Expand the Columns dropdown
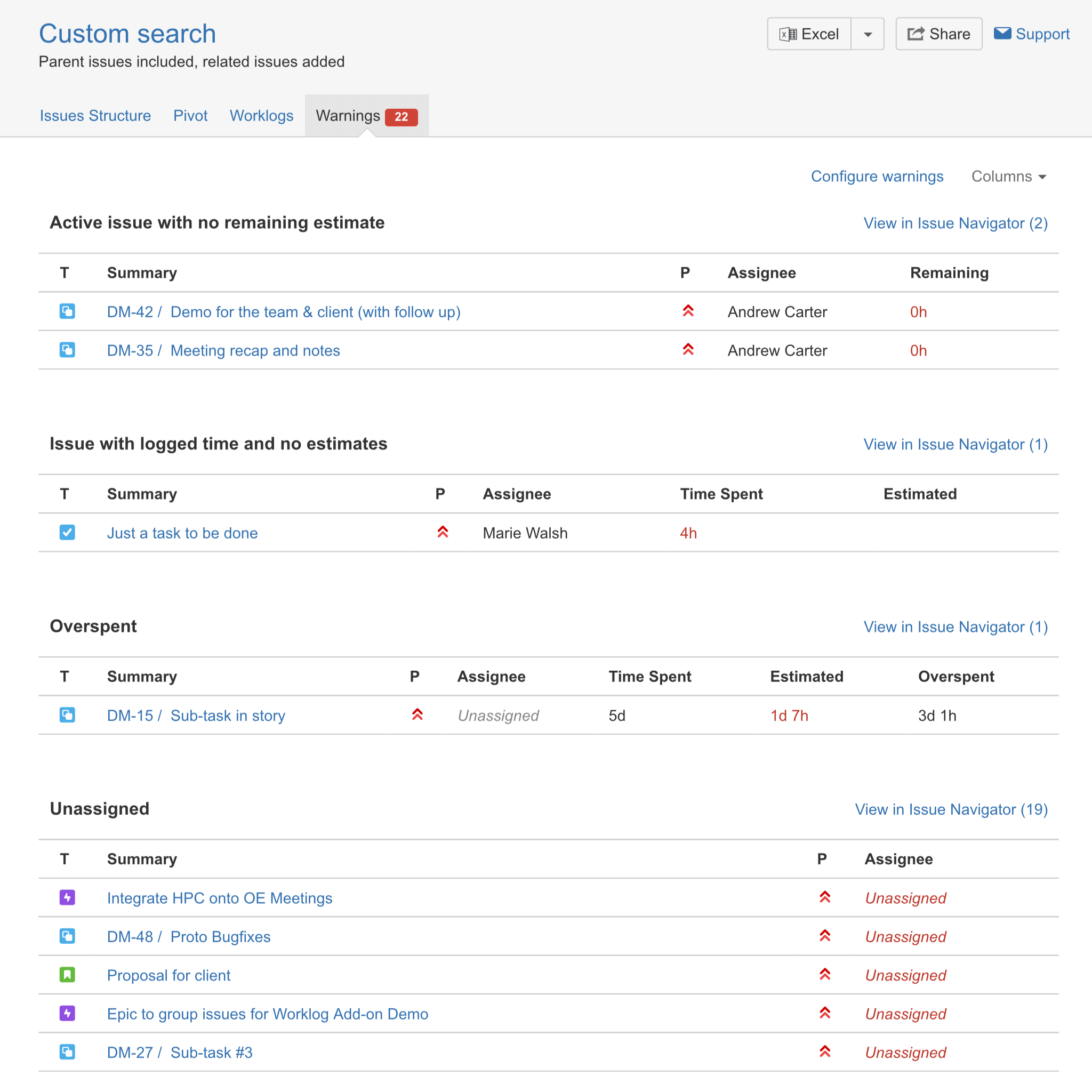The width and height of the screenshot is (1092, 1092). 1009,176
